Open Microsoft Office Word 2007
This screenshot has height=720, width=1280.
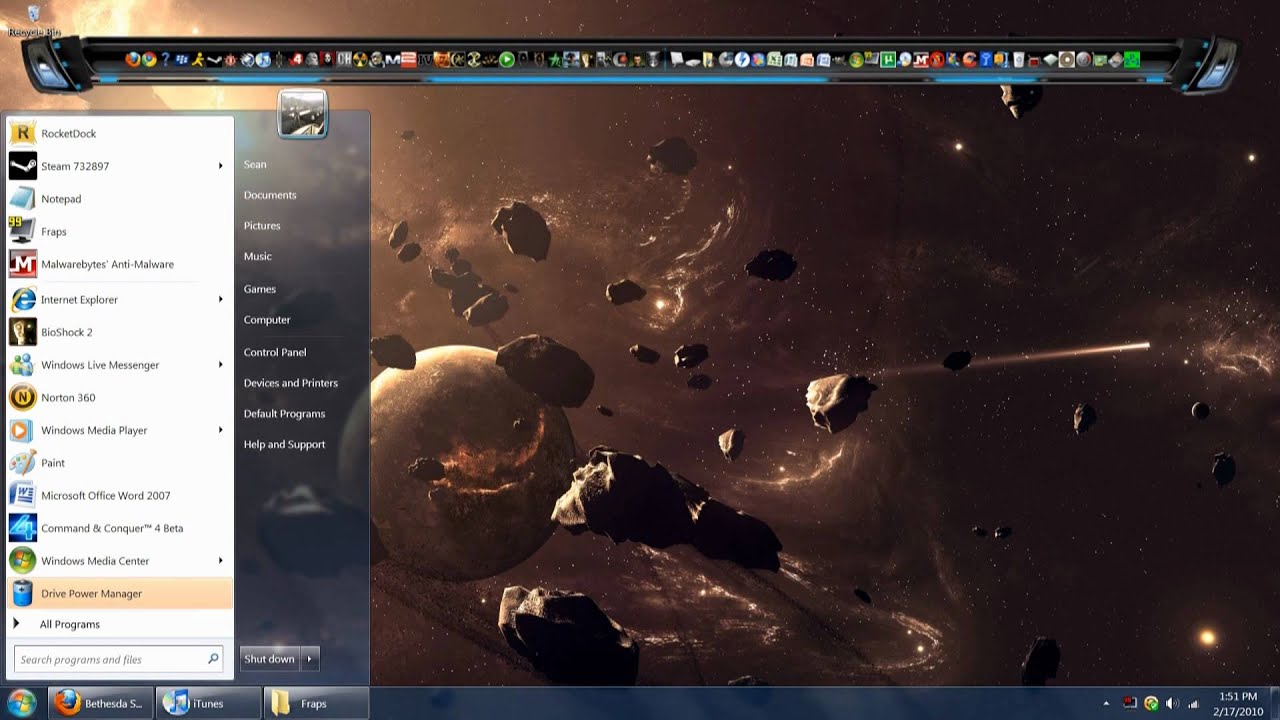pyautogui.click(x=120, y=495)
